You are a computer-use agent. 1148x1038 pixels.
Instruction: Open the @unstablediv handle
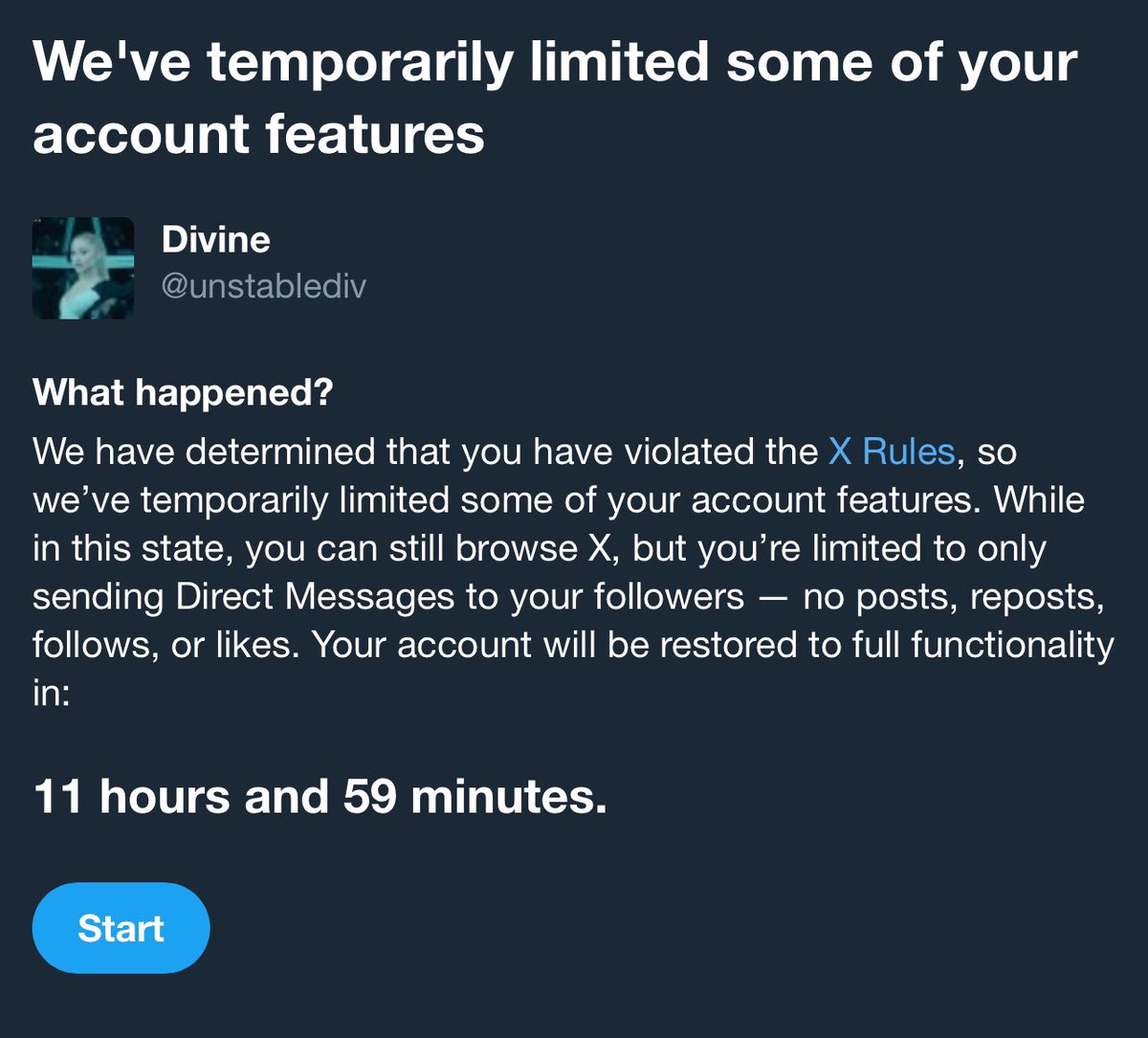pyautogui.click(x=264, y=286)
